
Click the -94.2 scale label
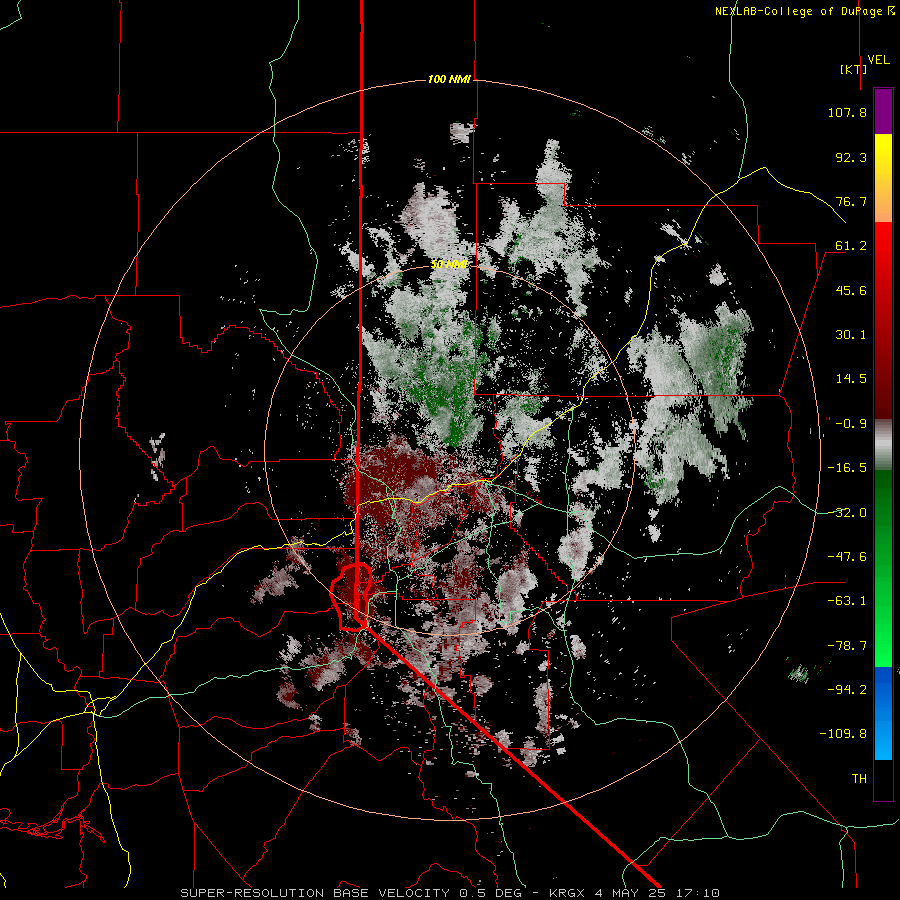coord(847,689)
